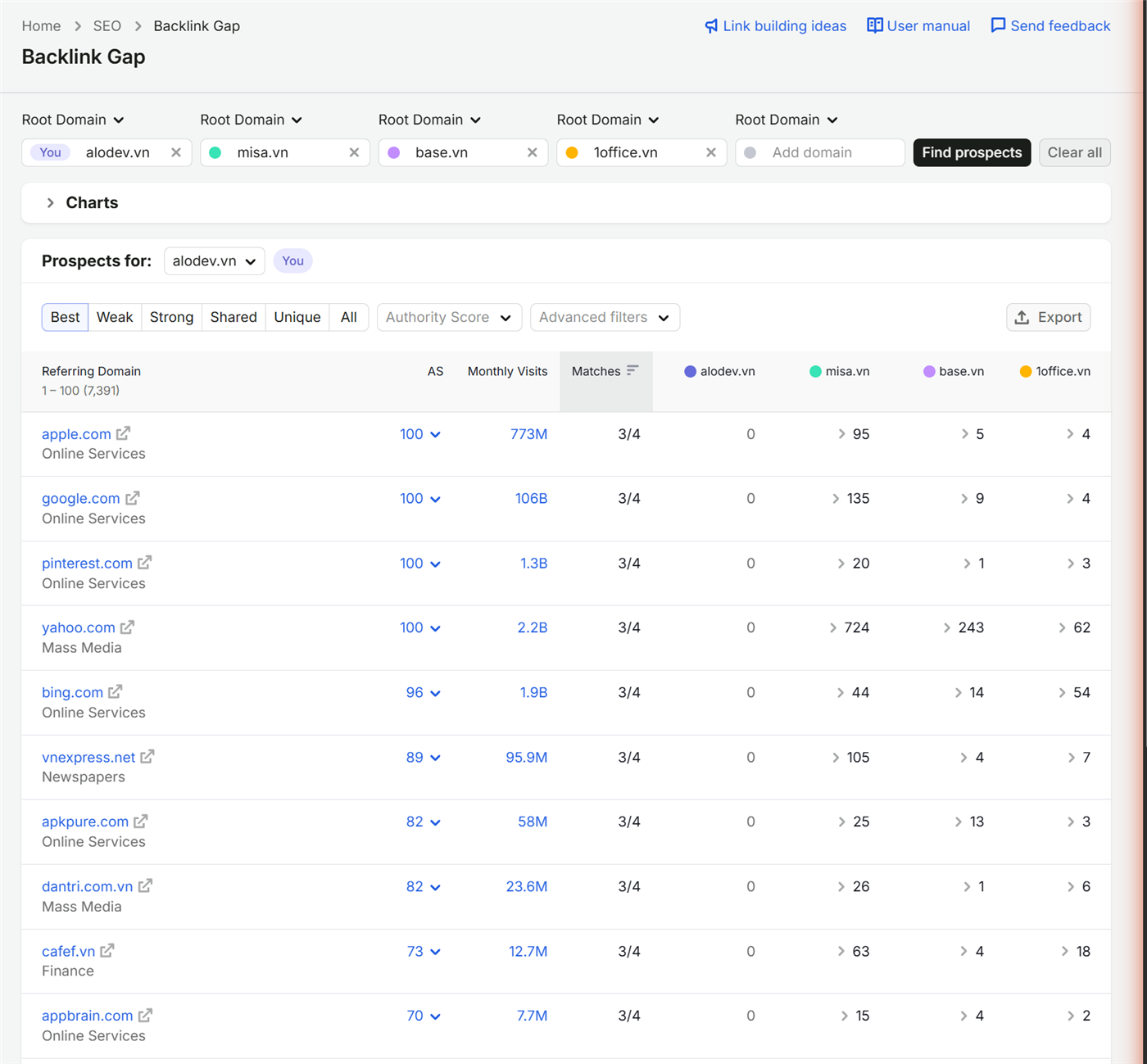Click the speech bubble Send feedback icon

[998, 25]
